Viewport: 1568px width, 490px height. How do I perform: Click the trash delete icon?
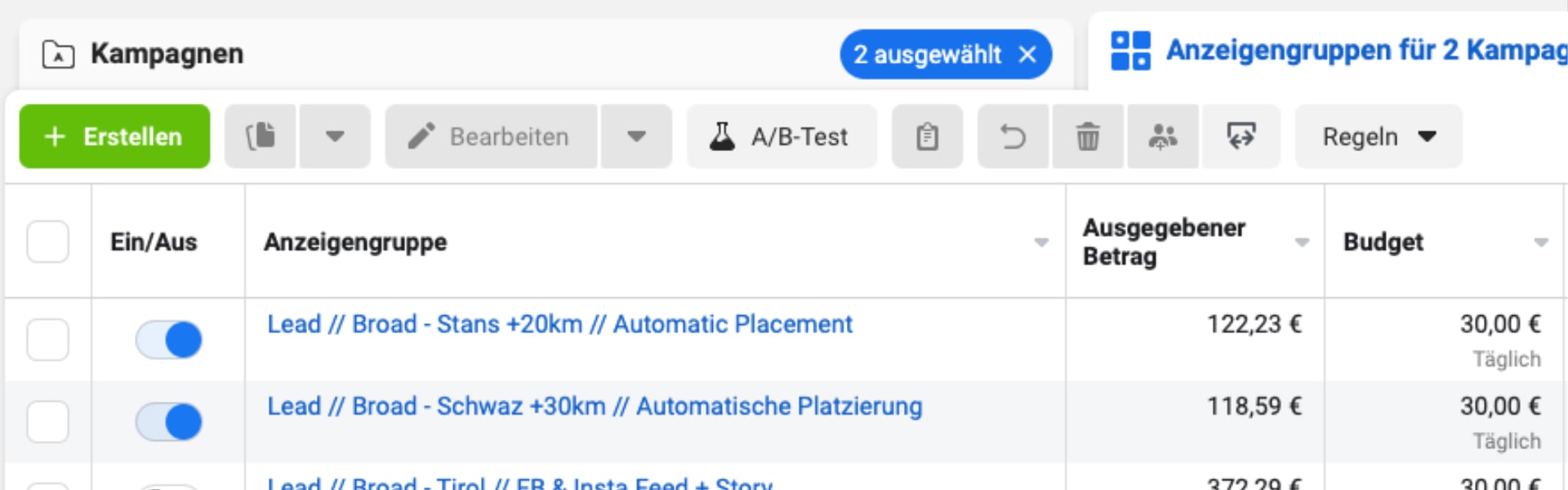pos(1088,136)
